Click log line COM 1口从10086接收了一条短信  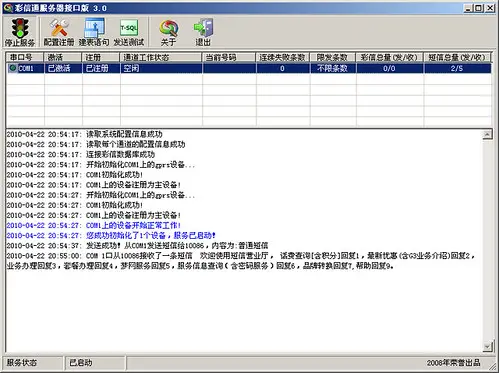pos(241,261)
